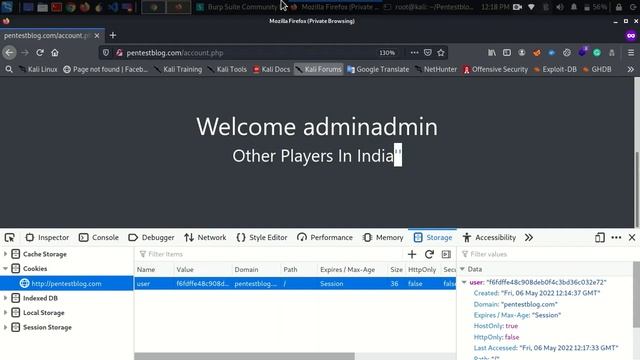Open the Firefox hamburger menu
The width and height of the screenshot is (640, 360).
point(631,53)
